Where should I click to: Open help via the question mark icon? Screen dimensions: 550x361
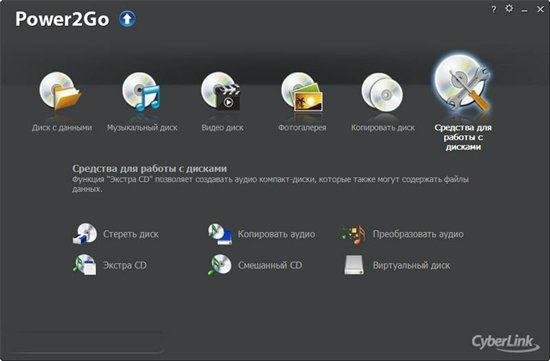(494, 9)
